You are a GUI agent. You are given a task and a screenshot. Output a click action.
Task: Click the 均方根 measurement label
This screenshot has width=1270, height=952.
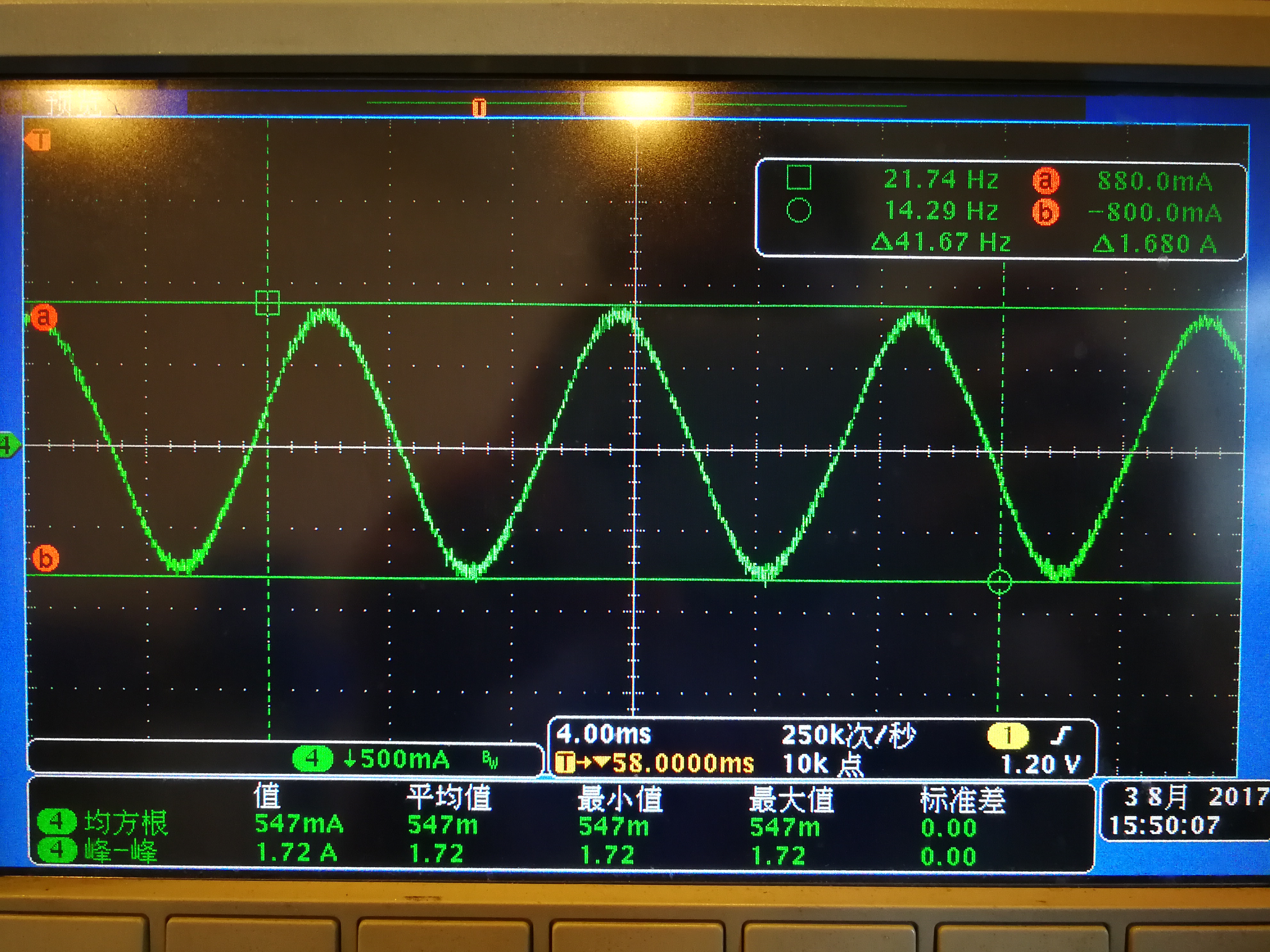tap(126, 822)
